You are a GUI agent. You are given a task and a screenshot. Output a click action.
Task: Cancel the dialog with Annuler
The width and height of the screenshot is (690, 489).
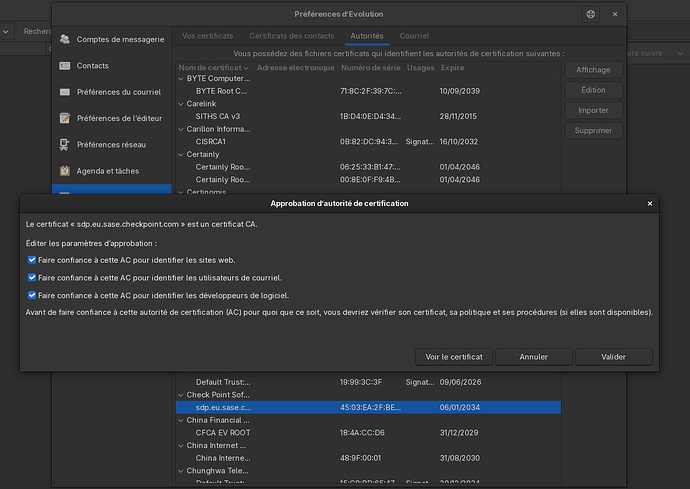pos(534,357)
